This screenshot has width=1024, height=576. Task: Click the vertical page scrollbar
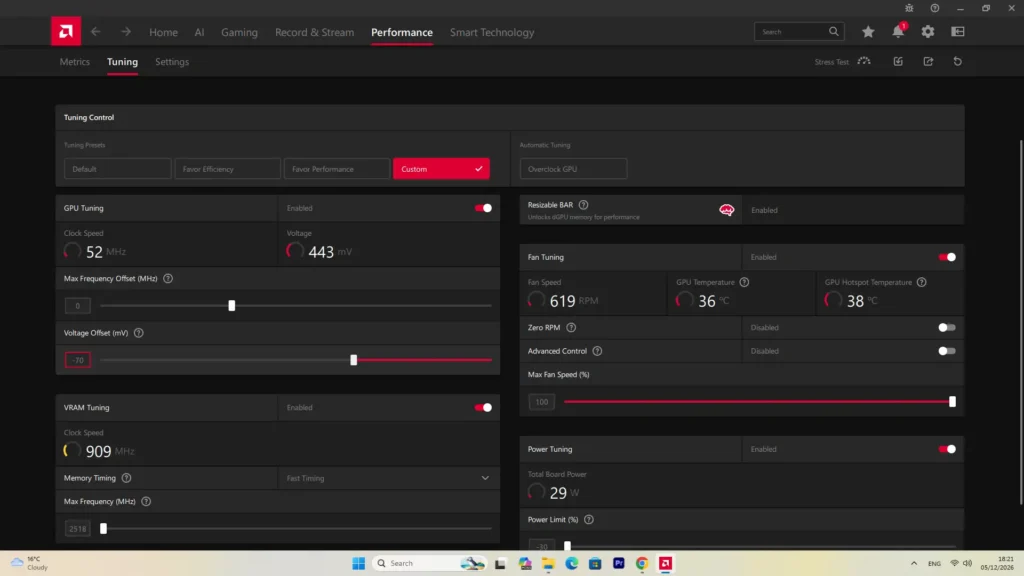coord(1021,322)
